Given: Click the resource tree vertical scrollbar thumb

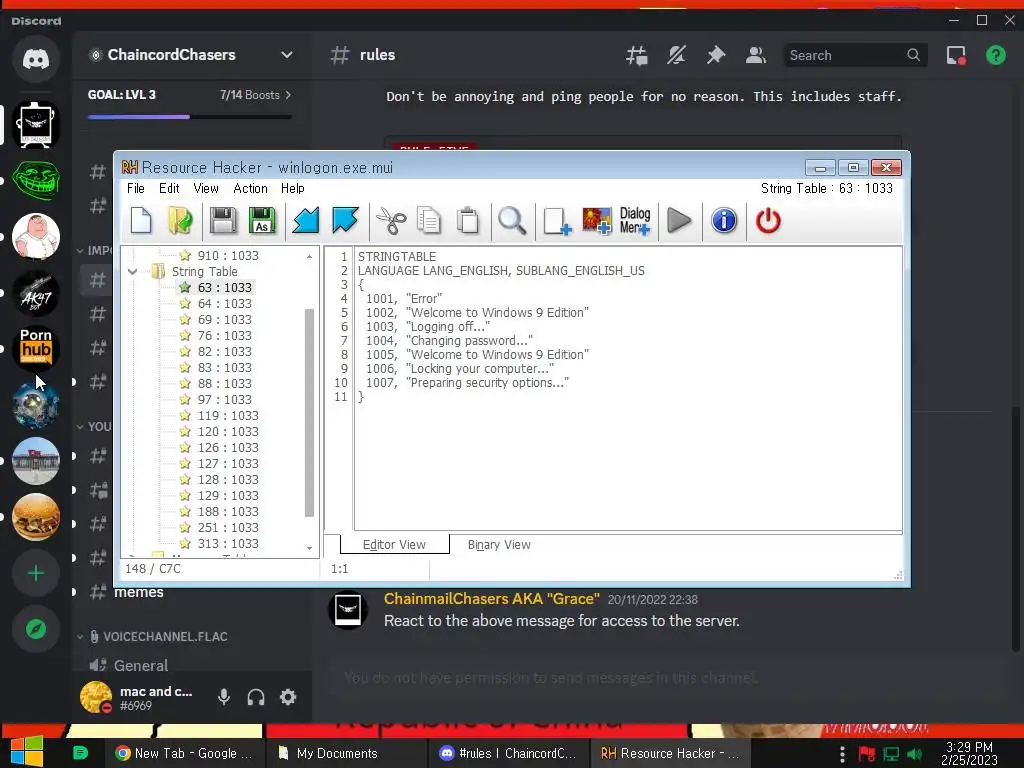Looking at the screenshot, I should pos(310,413).
